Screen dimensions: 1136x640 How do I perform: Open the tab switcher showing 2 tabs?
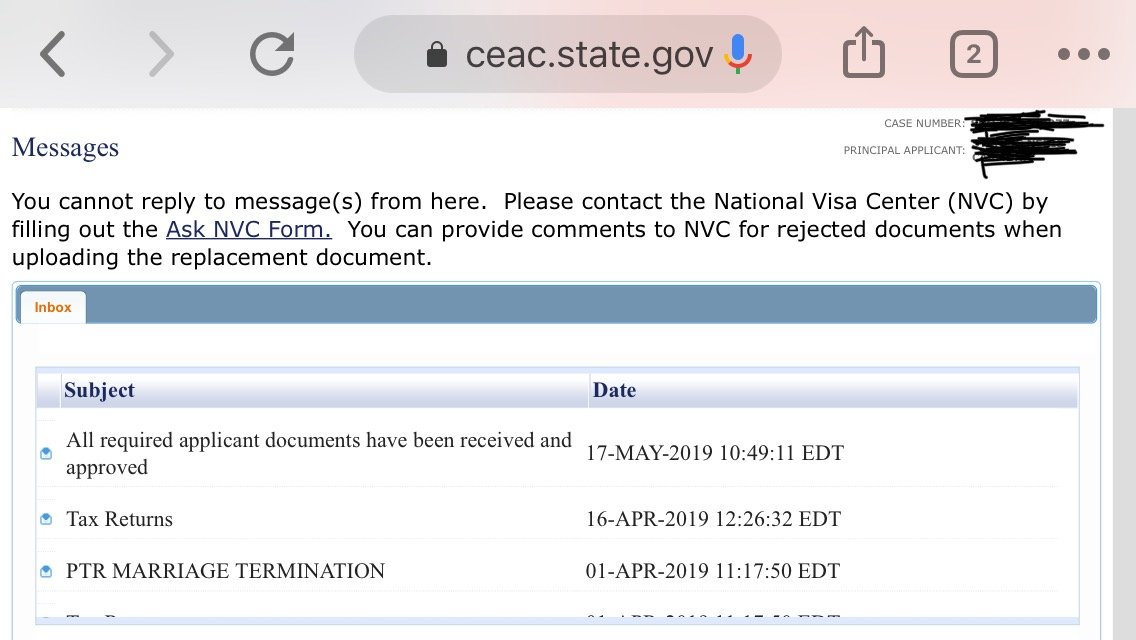pos(974,54)
